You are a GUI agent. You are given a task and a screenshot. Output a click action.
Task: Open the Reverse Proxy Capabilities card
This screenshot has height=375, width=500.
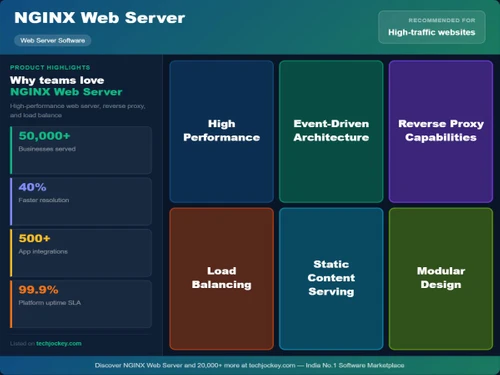[441, 131]
